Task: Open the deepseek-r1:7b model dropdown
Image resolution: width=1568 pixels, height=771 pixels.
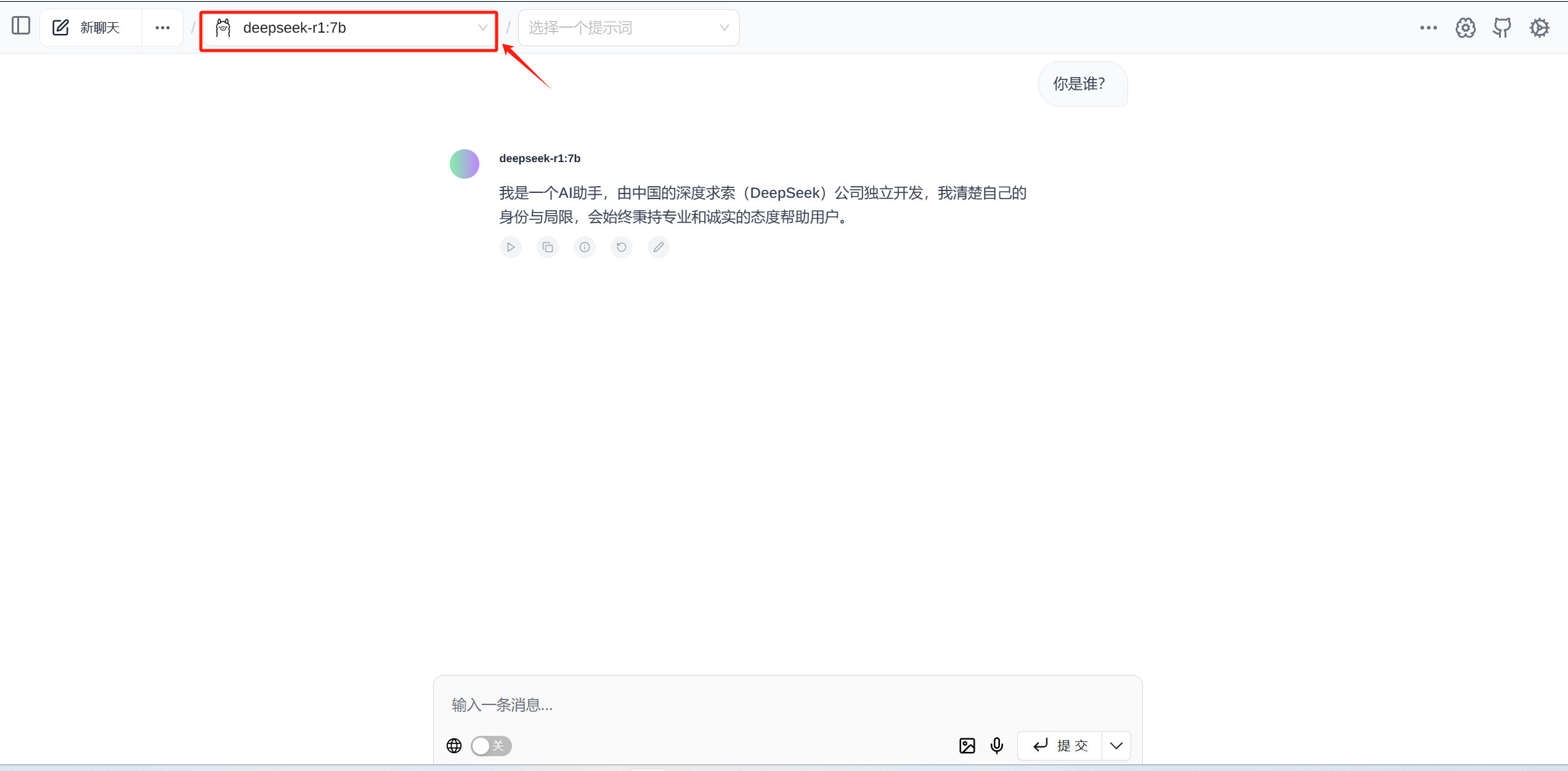Action: (349, 28)
